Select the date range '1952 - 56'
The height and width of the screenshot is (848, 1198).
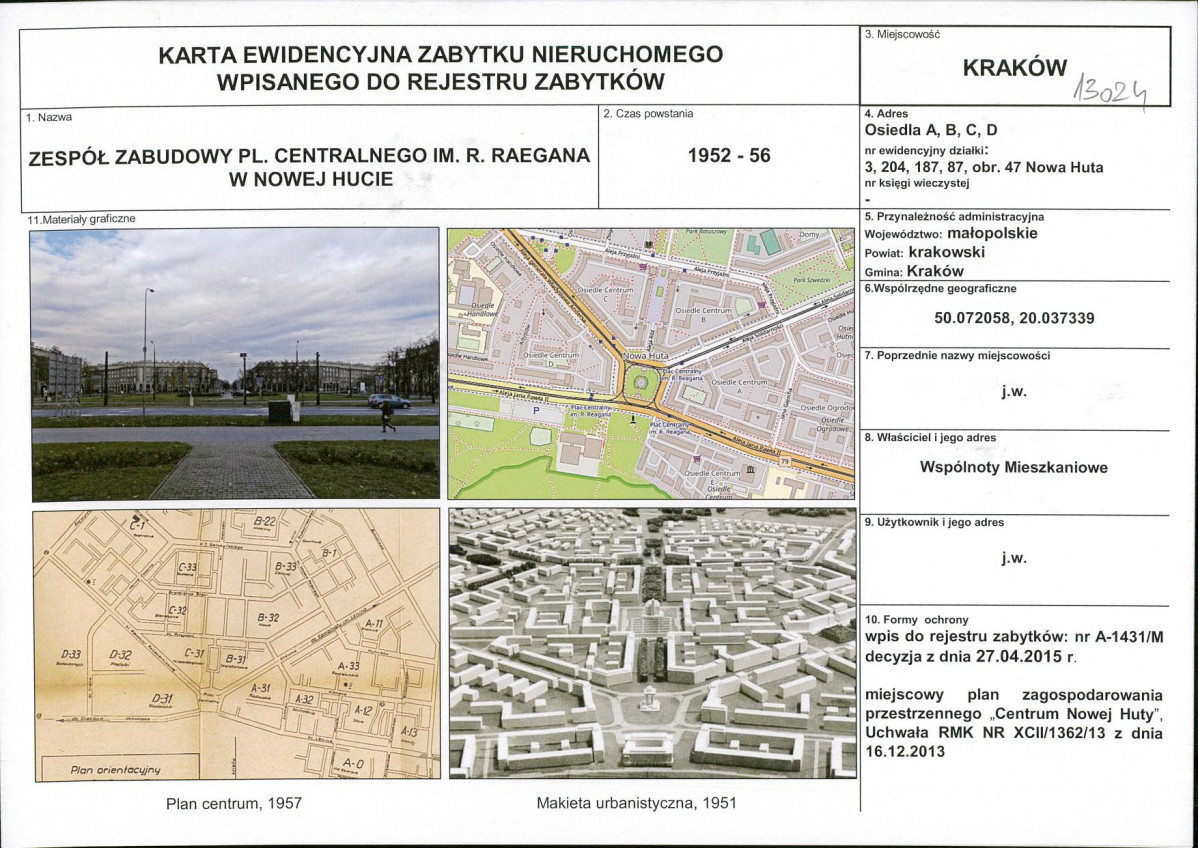729,156
